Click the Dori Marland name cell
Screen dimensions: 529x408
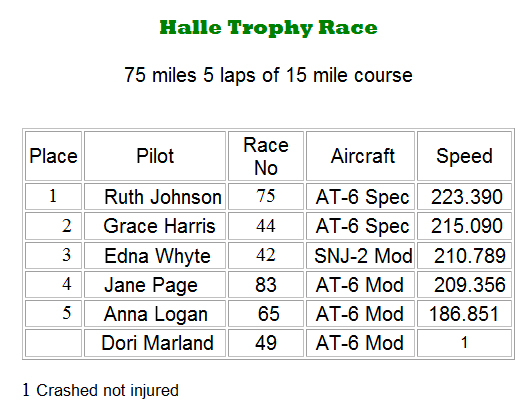pyautogui.click(x=155, y=343)
